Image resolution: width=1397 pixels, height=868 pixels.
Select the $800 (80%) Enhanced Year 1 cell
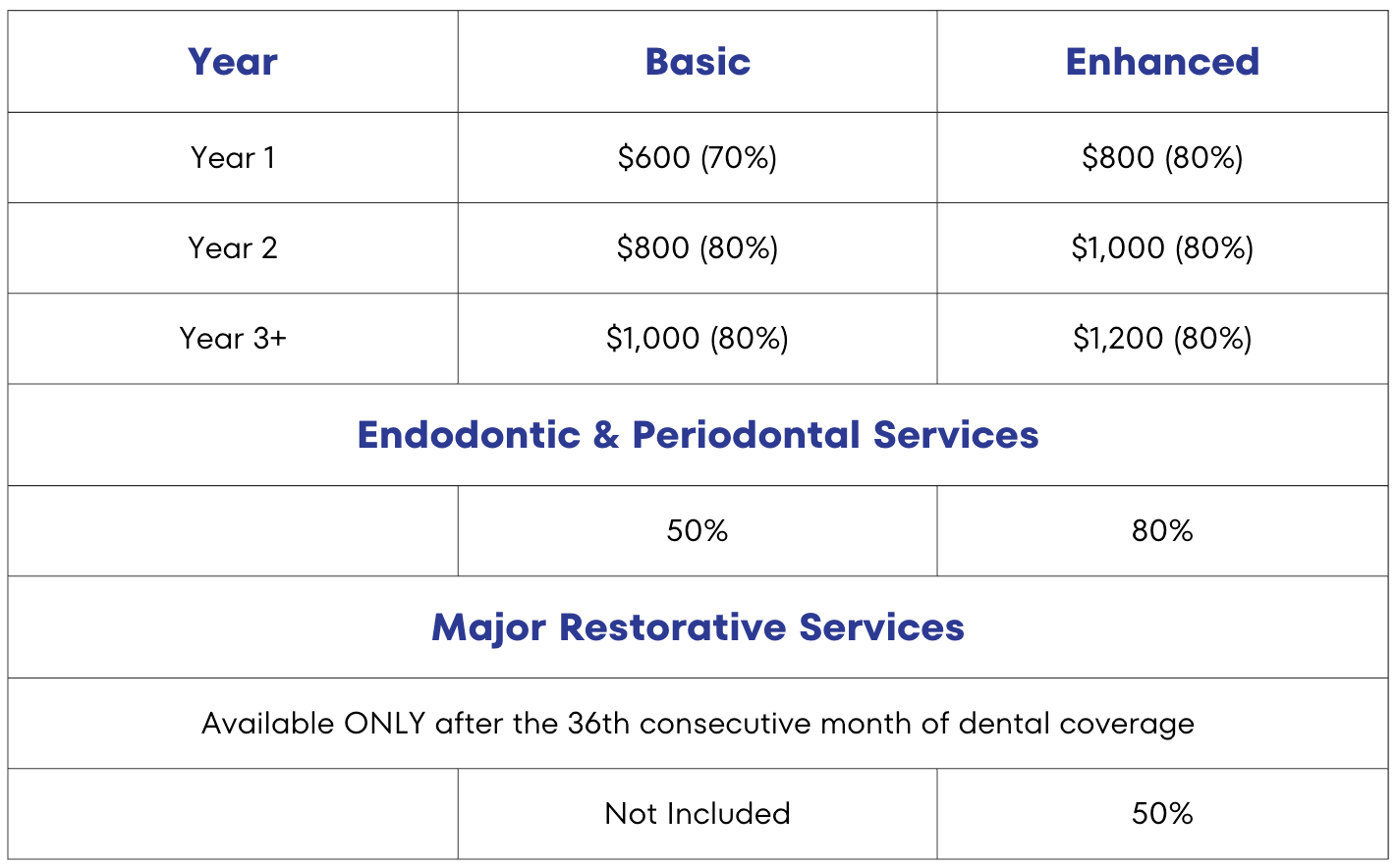1162,157
